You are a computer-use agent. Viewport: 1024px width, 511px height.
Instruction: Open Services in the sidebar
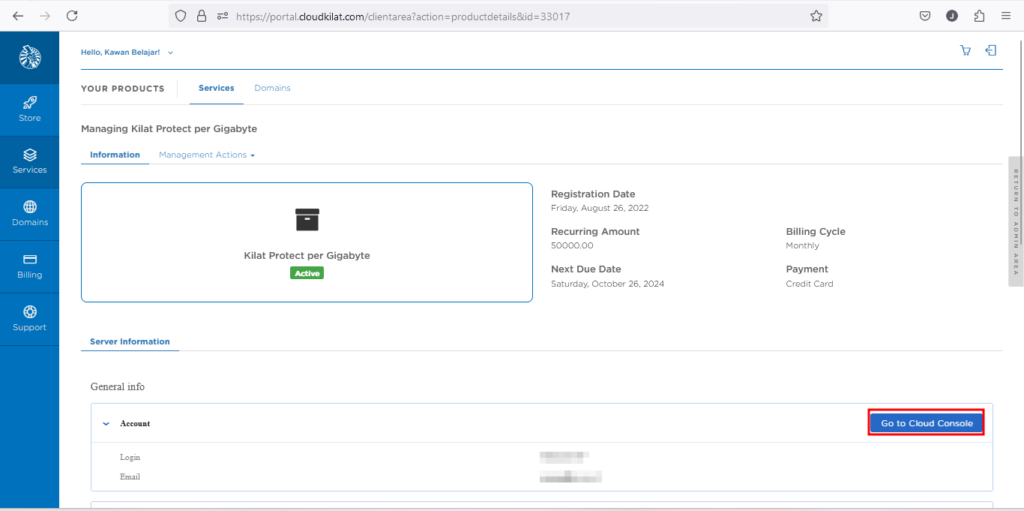point(29,162)
